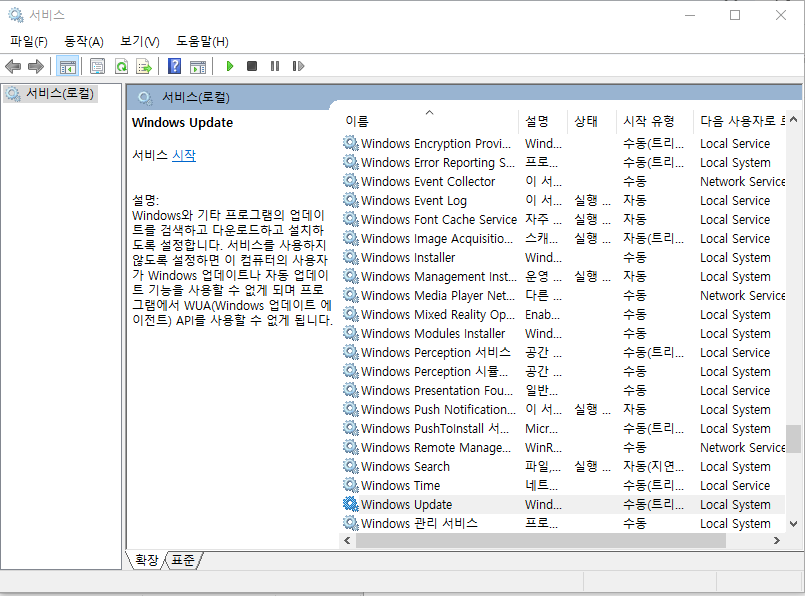Select the Windows Mixed Reality Op... service

[563, 314]
